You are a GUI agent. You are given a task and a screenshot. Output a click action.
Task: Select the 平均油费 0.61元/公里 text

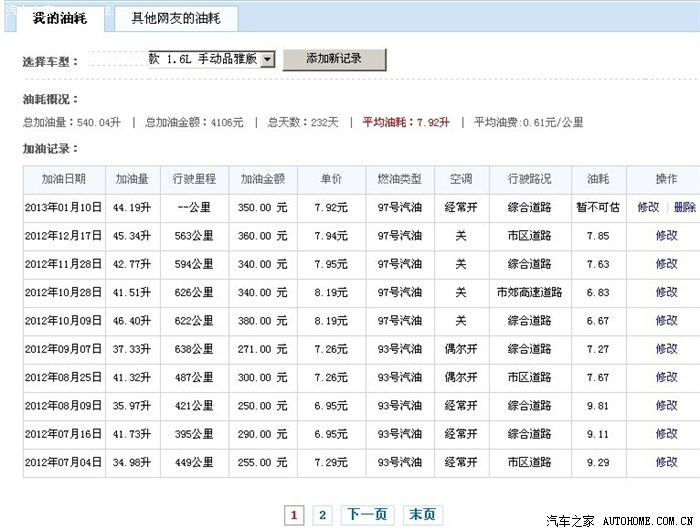coord(529,122)
